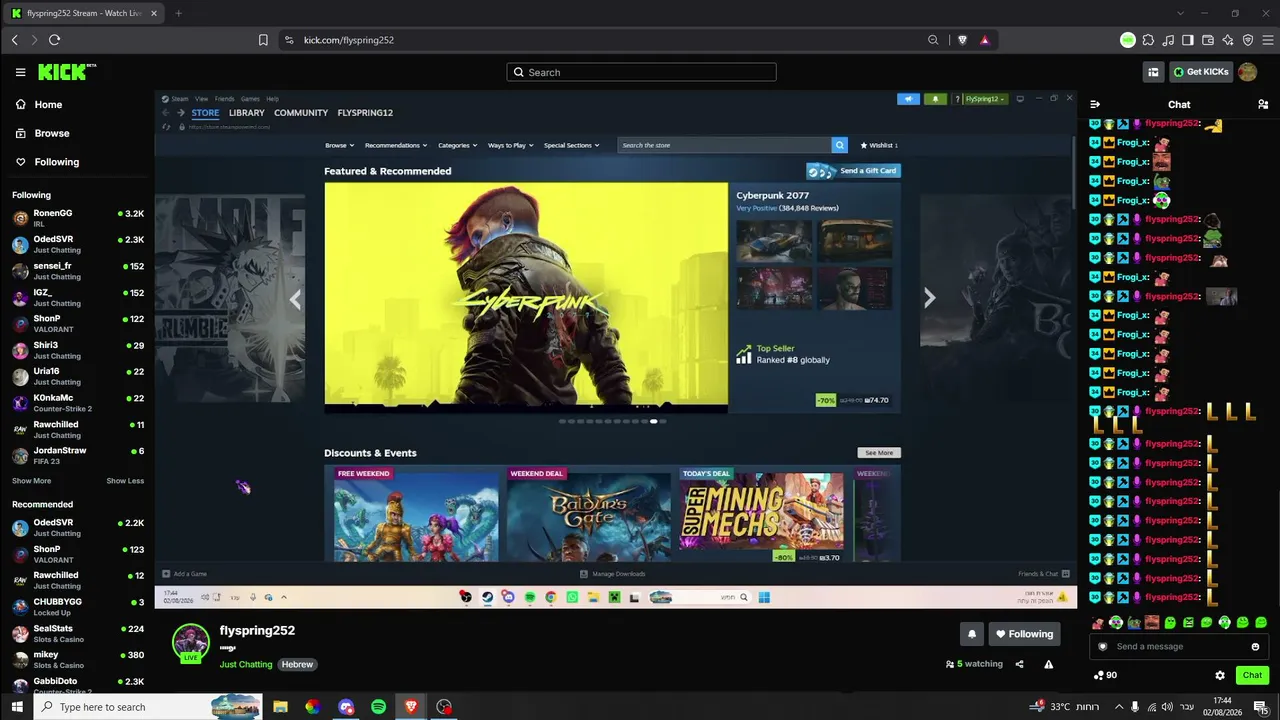
Task: Open the Baldur's Gate weekend deal thumbnail
Action: click(588, 514)
